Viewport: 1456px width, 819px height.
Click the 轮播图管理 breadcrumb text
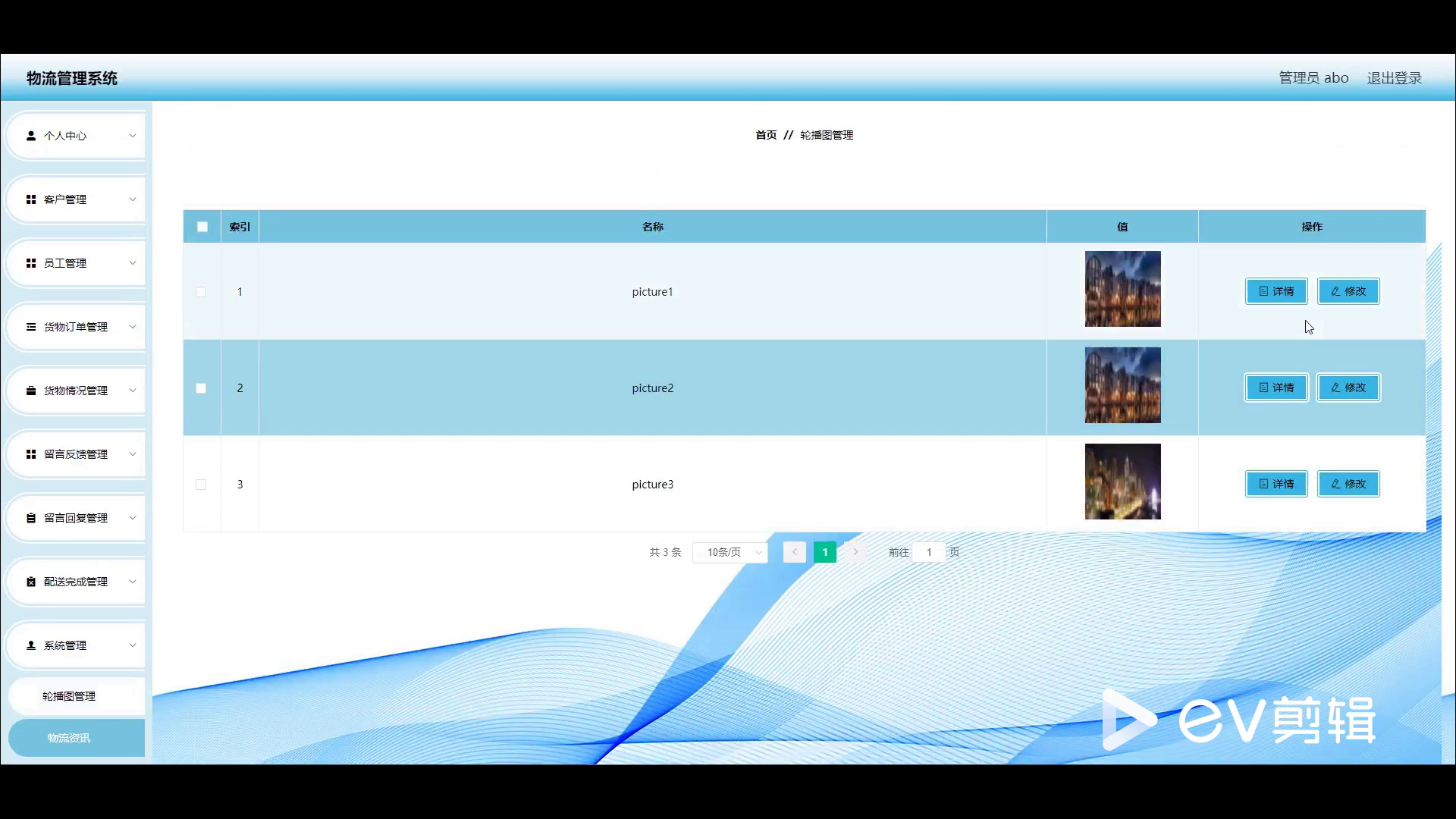click(x=827, y=135)
